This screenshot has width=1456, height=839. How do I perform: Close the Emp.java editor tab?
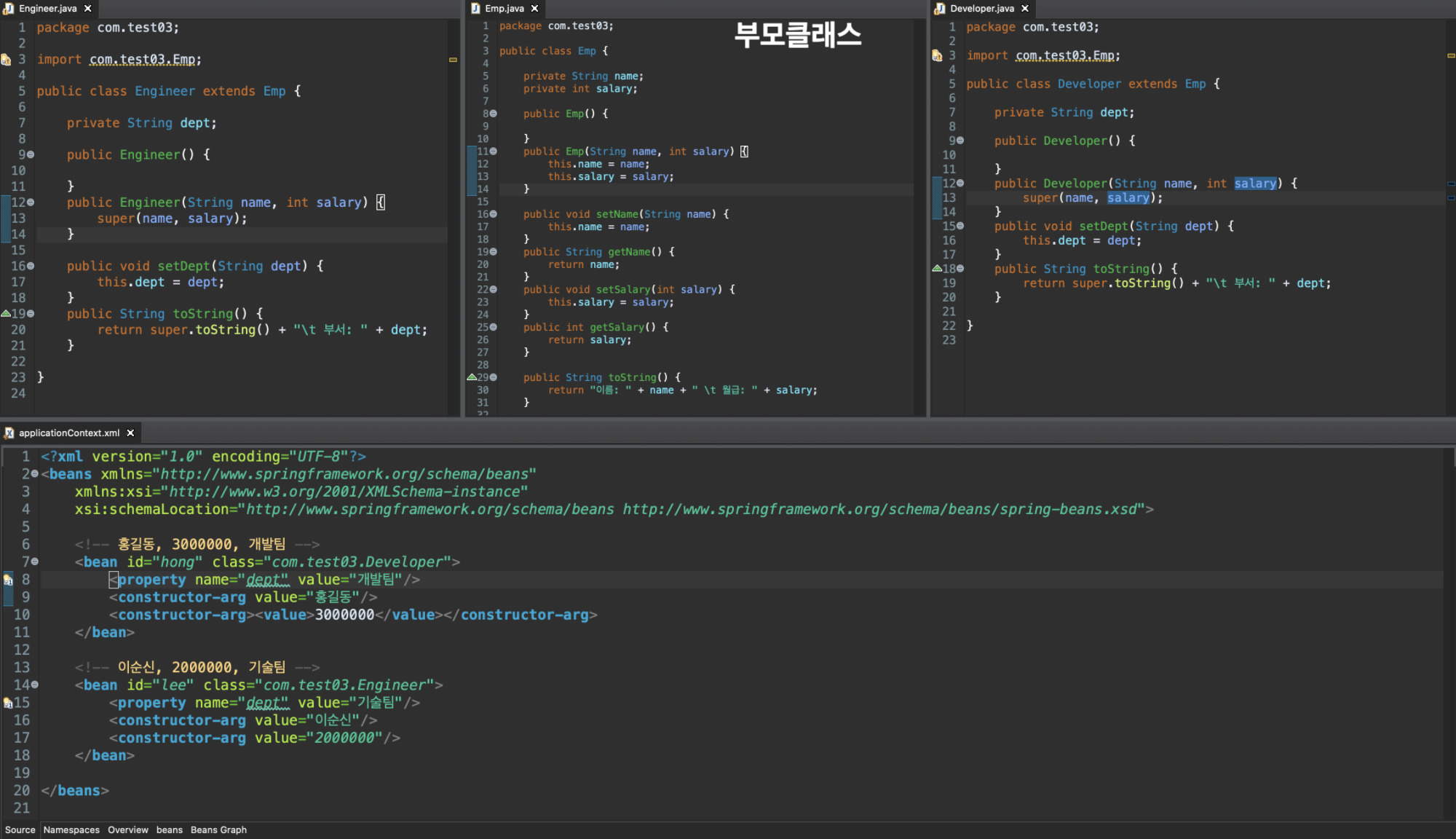pyautogui.click(x=535, y=9)
